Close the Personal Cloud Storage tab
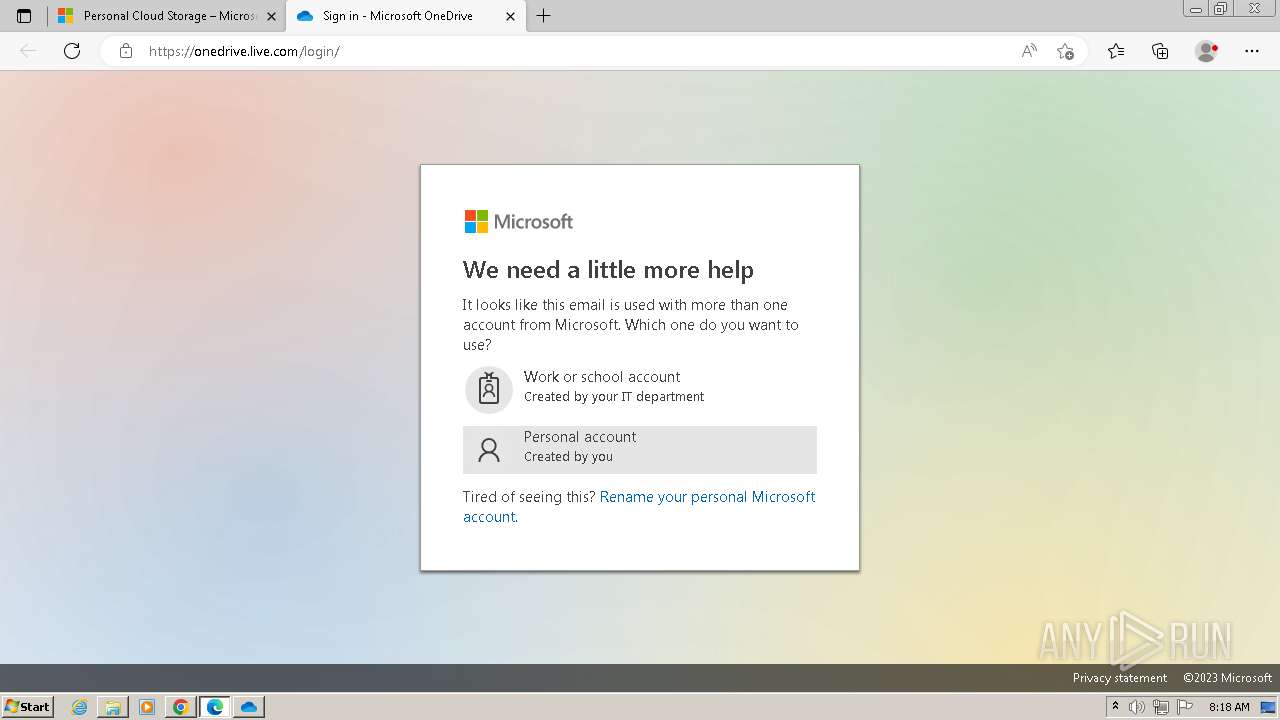Image resolution: width=1280 pixels, height=720 pixels. pyautogui.click(x=271, y=16)
